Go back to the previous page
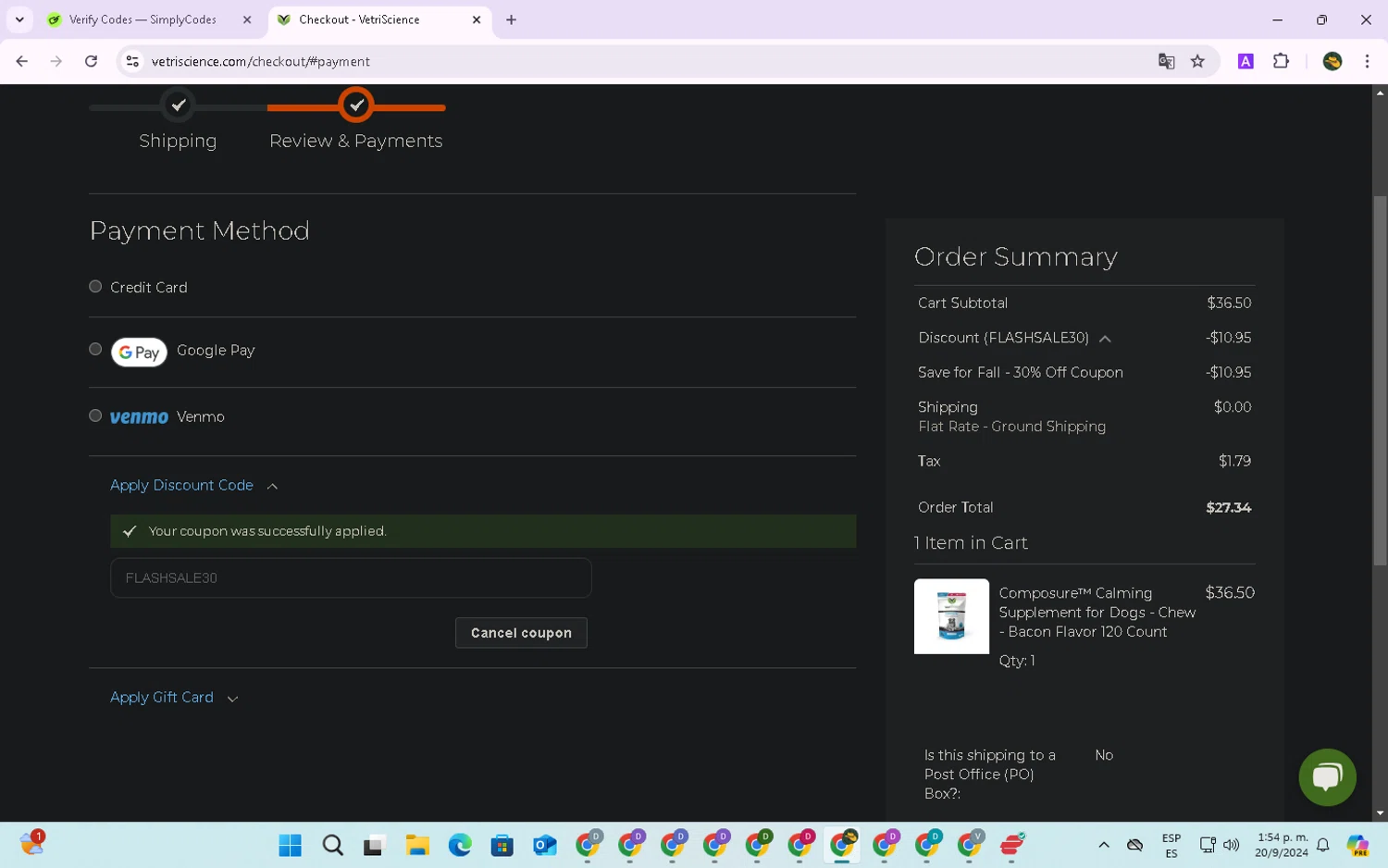 pyautogui.click(x=22, y=61)
